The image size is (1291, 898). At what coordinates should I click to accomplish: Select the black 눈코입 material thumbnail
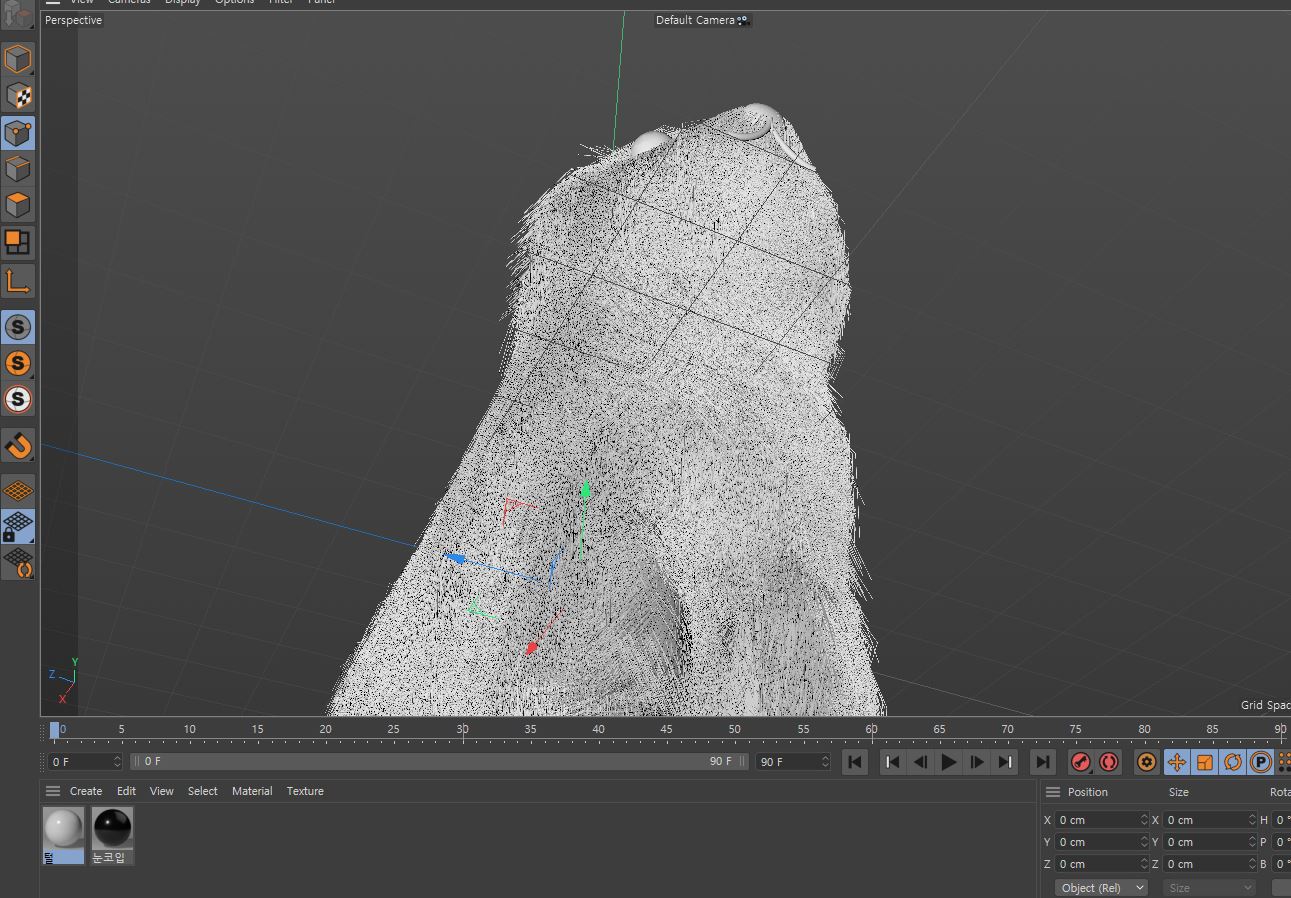point(112,828)
